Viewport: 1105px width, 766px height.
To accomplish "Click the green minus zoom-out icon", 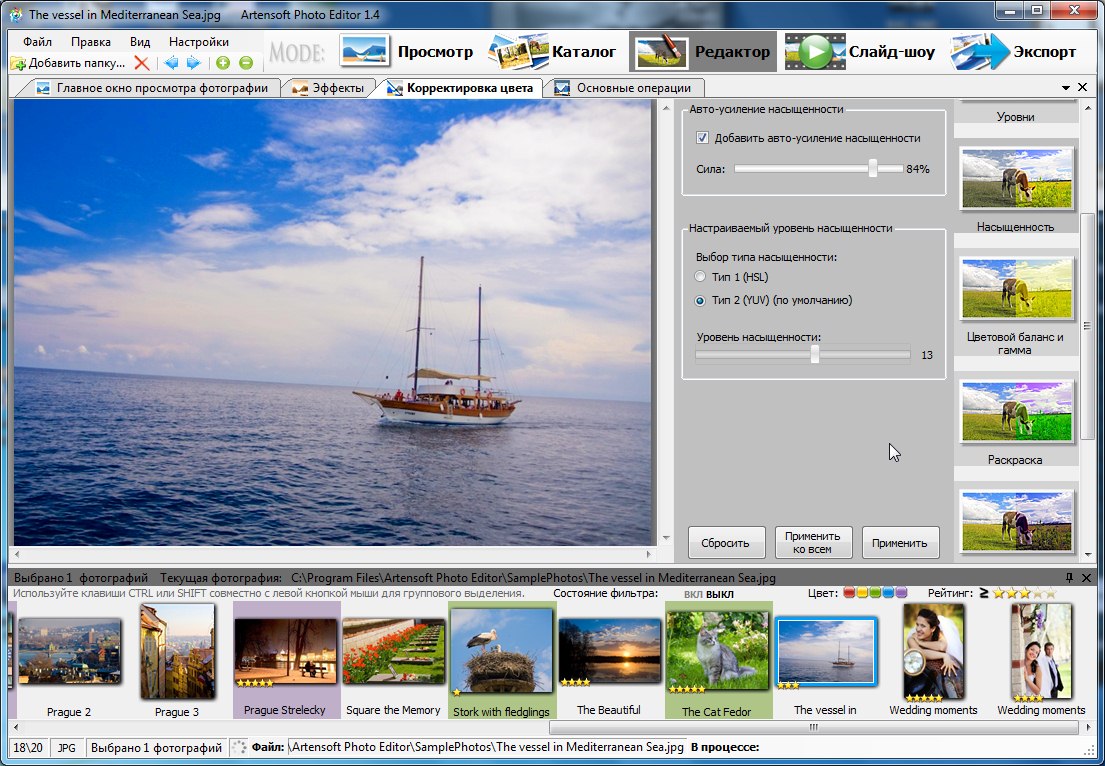I will [x=246, y=63].
